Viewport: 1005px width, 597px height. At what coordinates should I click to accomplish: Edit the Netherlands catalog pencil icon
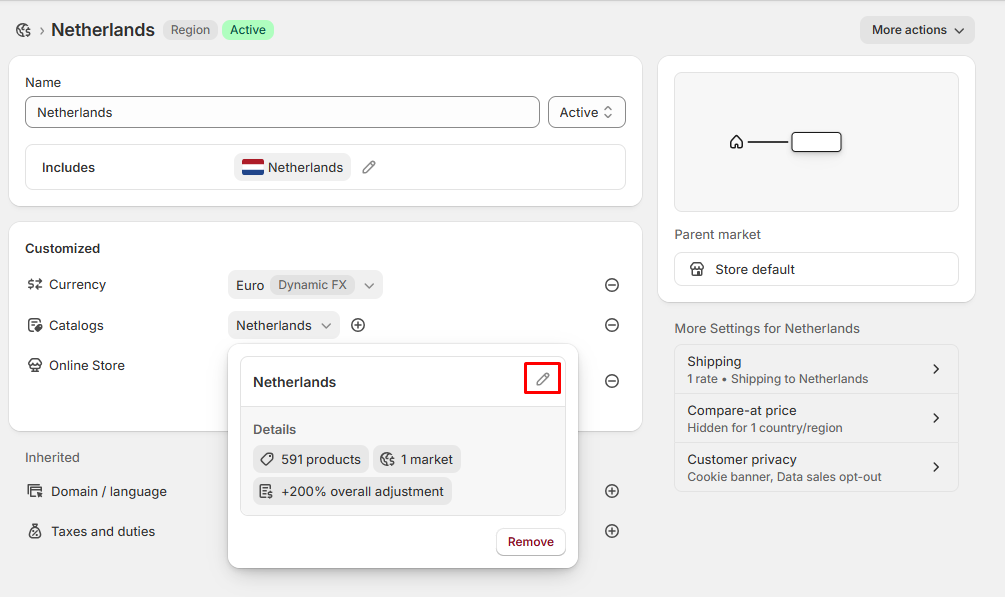(542, 379)
